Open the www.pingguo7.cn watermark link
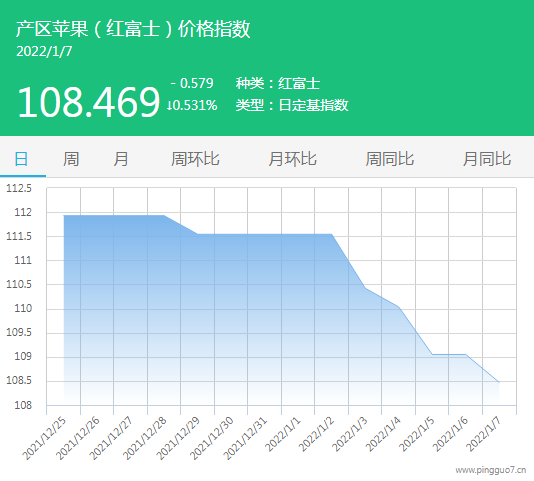534x481 pixels. (491, 470)
